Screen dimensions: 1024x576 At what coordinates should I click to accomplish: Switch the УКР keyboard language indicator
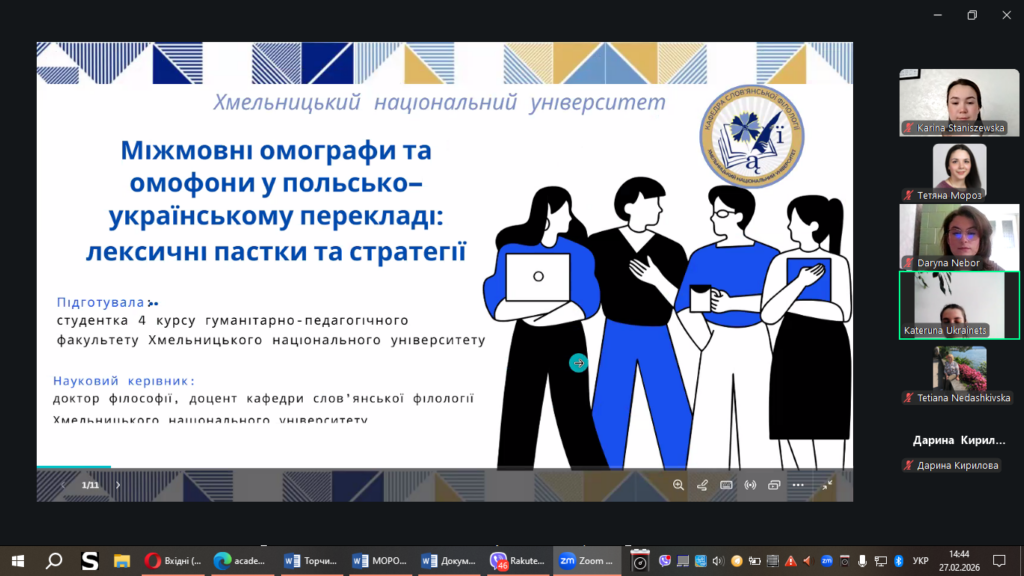pyautogui.click(x=921, y=561)
